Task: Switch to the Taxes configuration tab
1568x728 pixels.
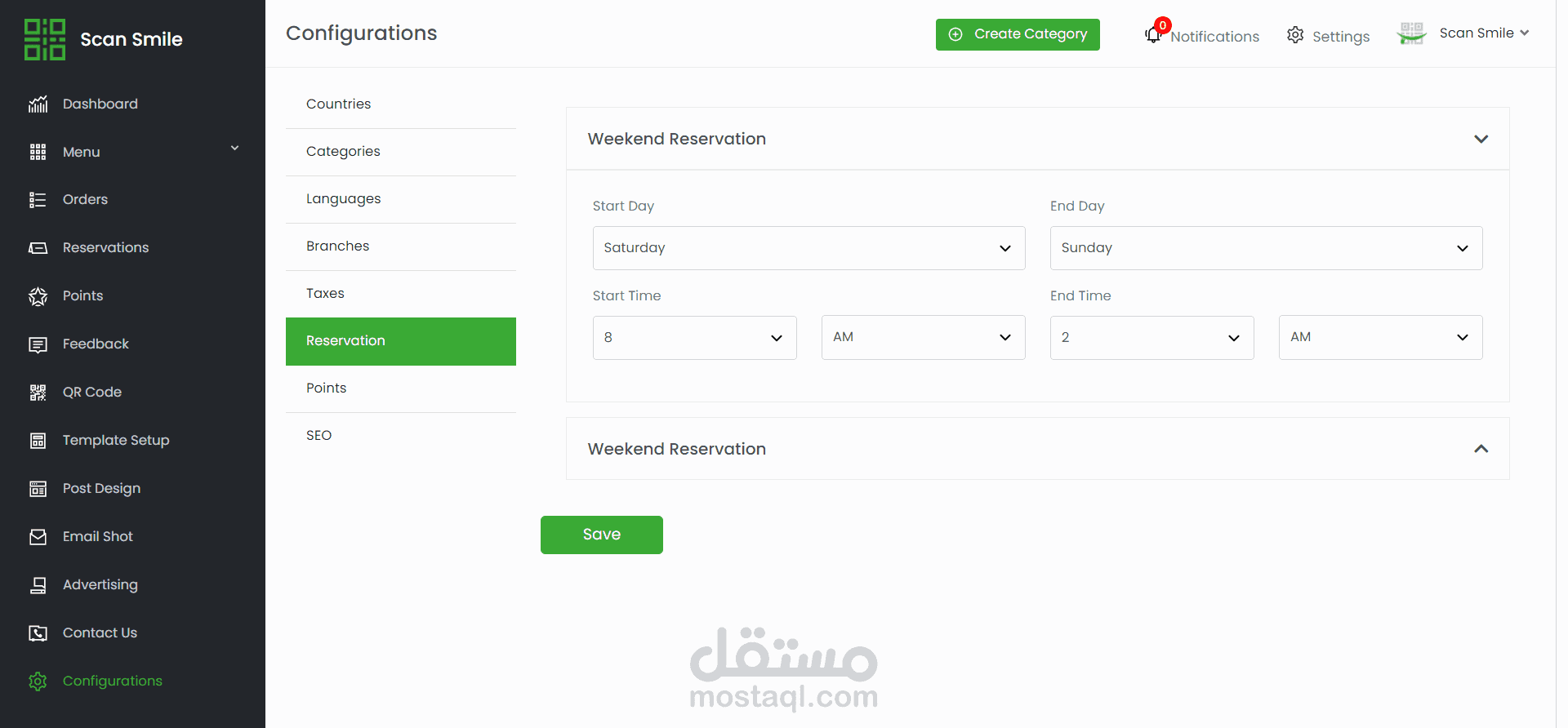Action: [325, 294]
